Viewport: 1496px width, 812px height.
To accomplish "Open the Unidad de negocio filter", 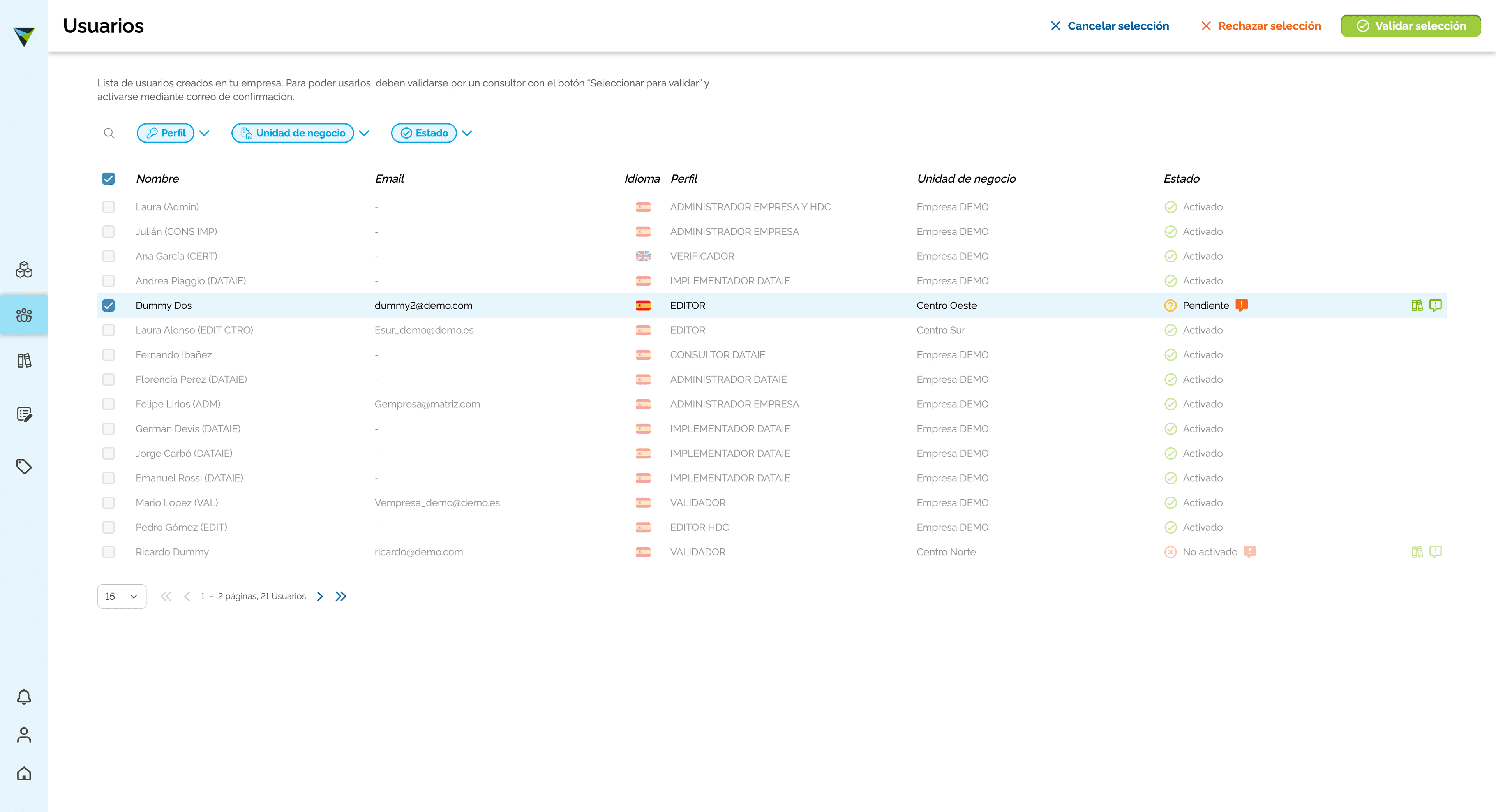I will coord(293,133).
